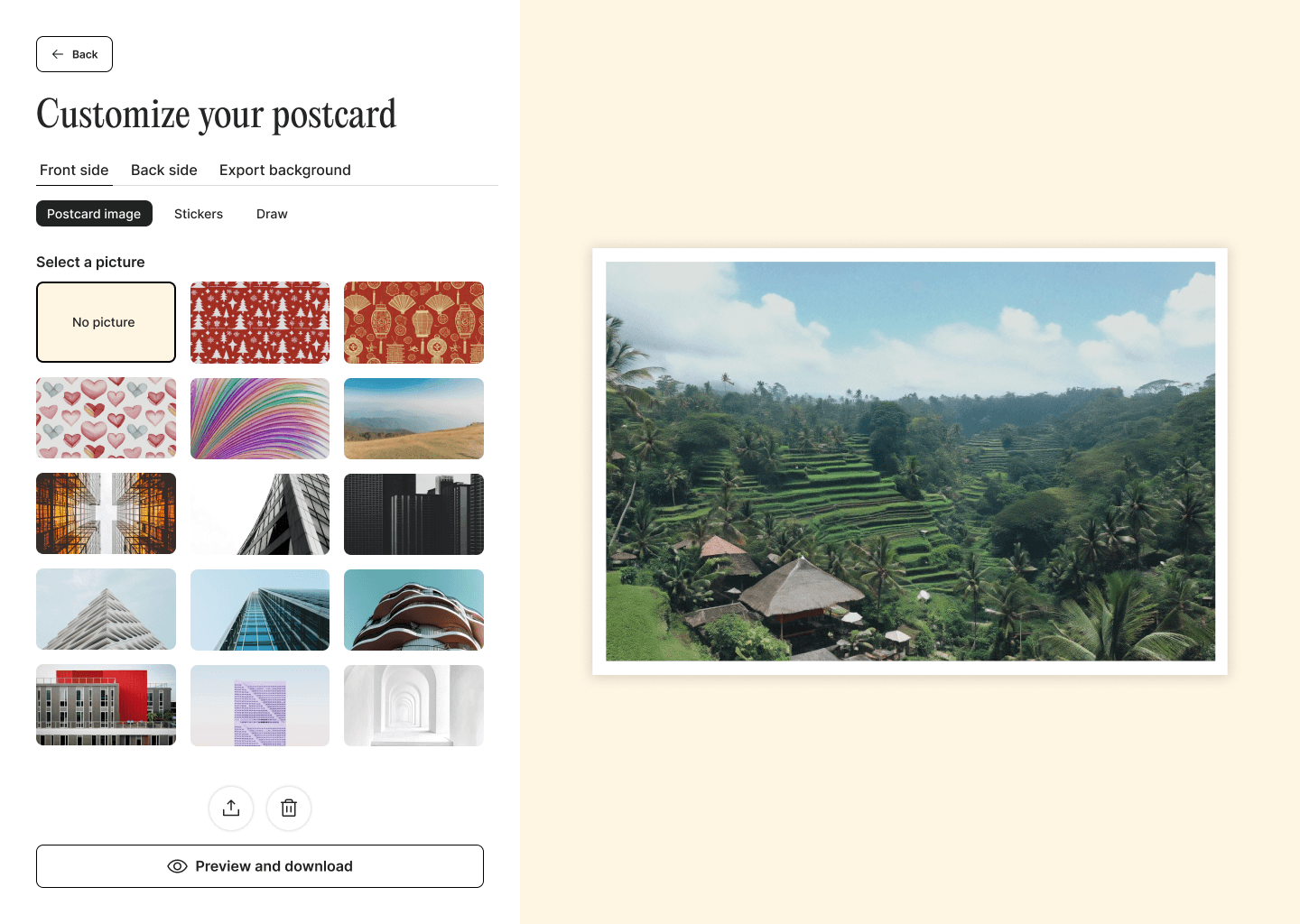The height and width of the screenshot is (924, 1300).
Task: Select the hearts pattern thumbnail
Action: pyautogui.click(x=106, y=419)
